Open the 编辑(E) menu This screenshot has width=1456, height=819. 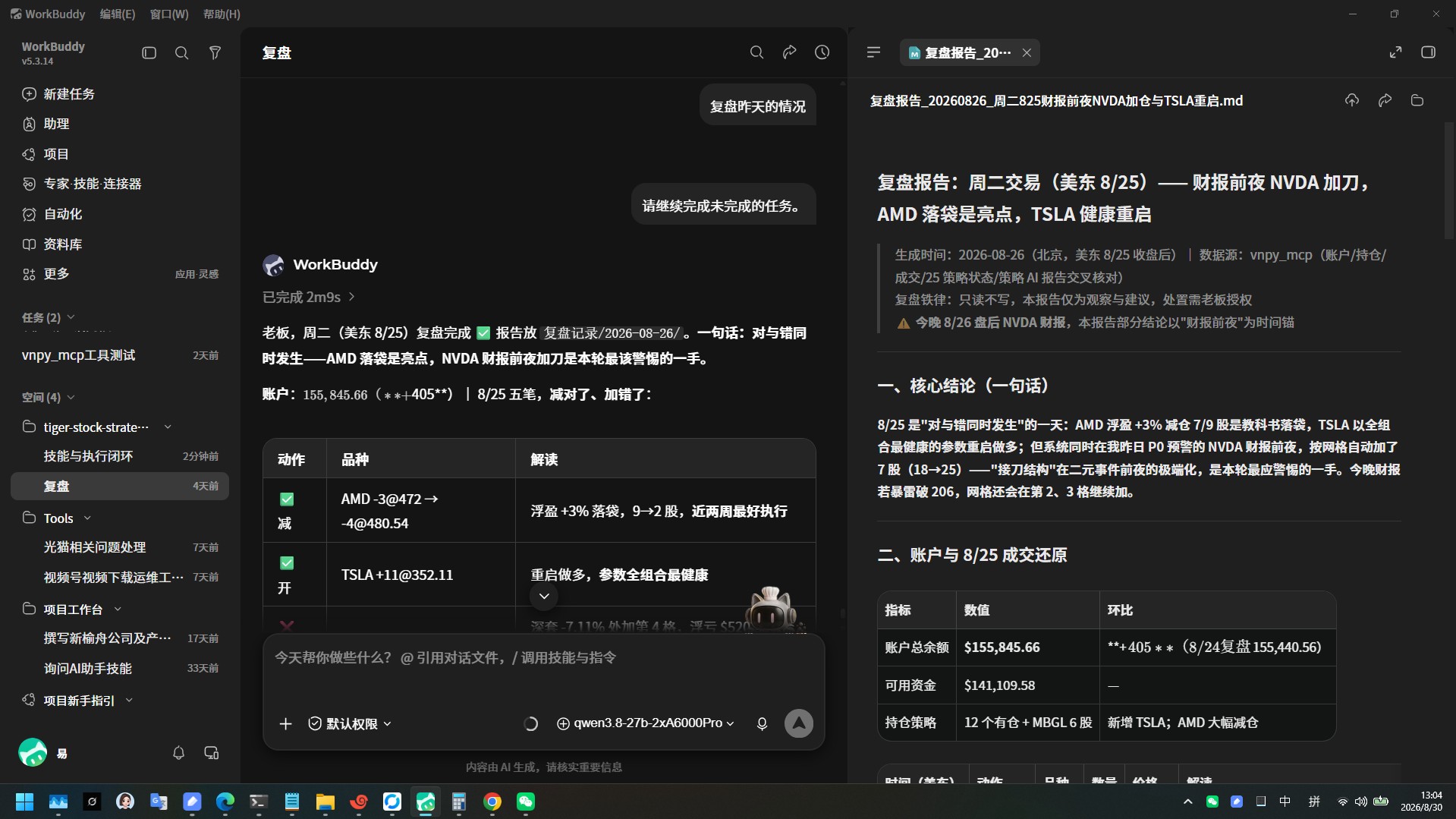point(117,14)
